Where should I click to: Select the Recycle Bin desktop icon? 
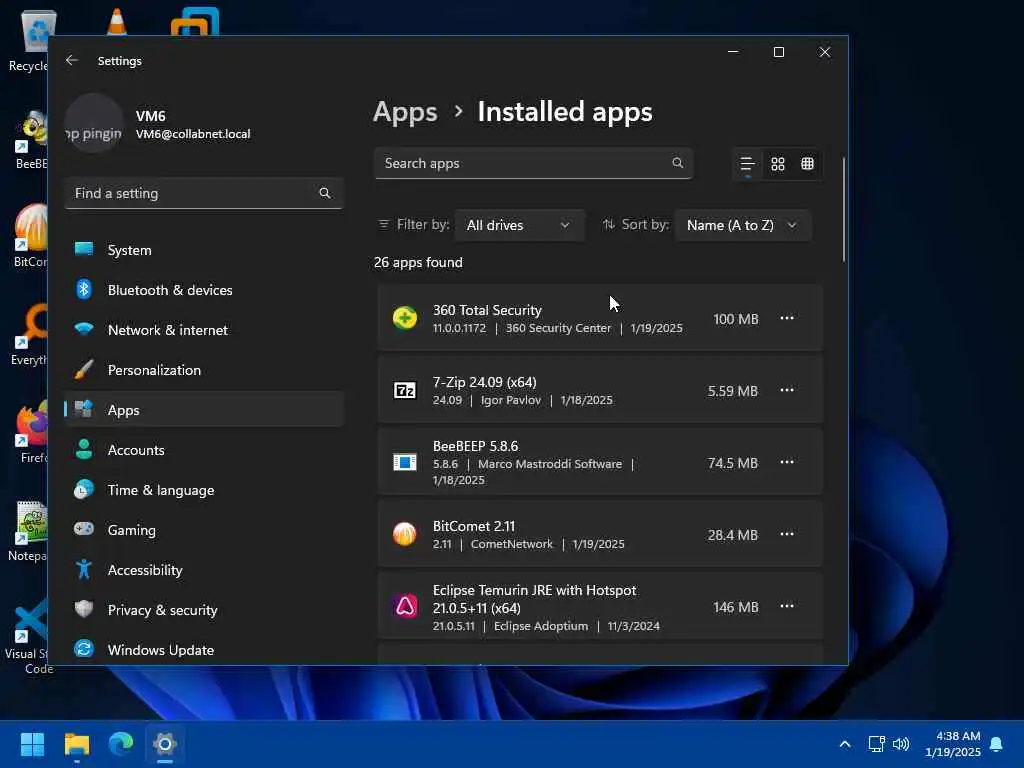point(29,40)
